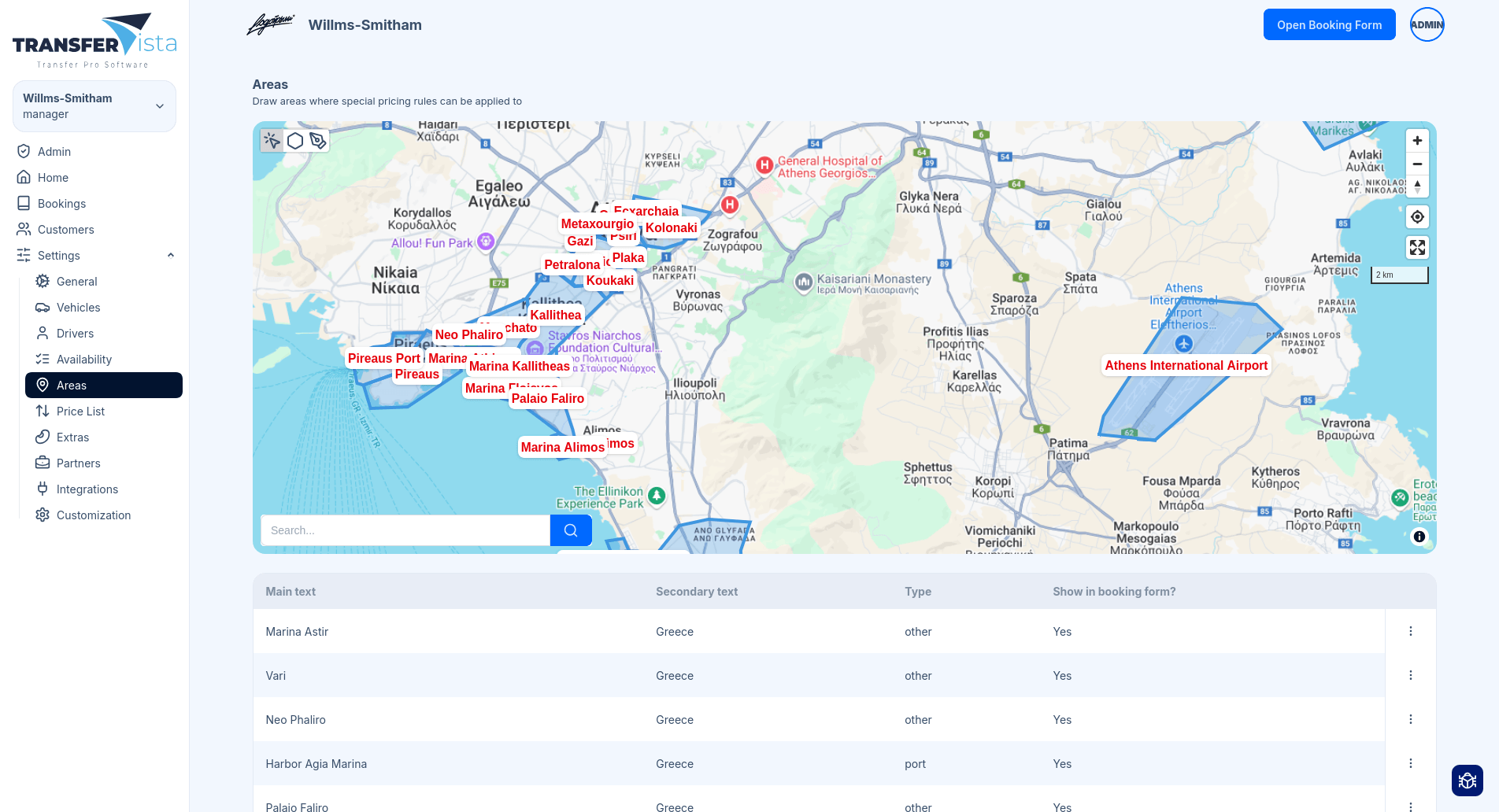Viewport: 1499px width, 812px height.
Task: Click the map search input field
Action: (405, 530)
